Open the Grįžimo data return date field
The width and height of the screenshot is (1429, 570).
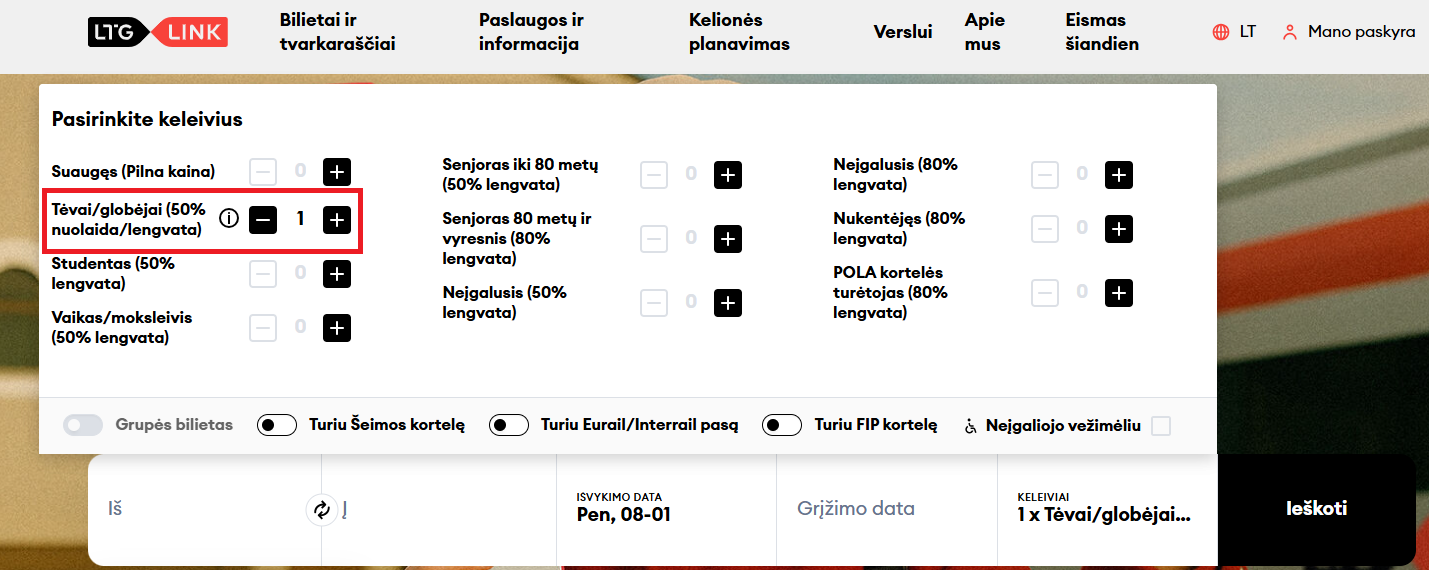(x=885, y=509)
